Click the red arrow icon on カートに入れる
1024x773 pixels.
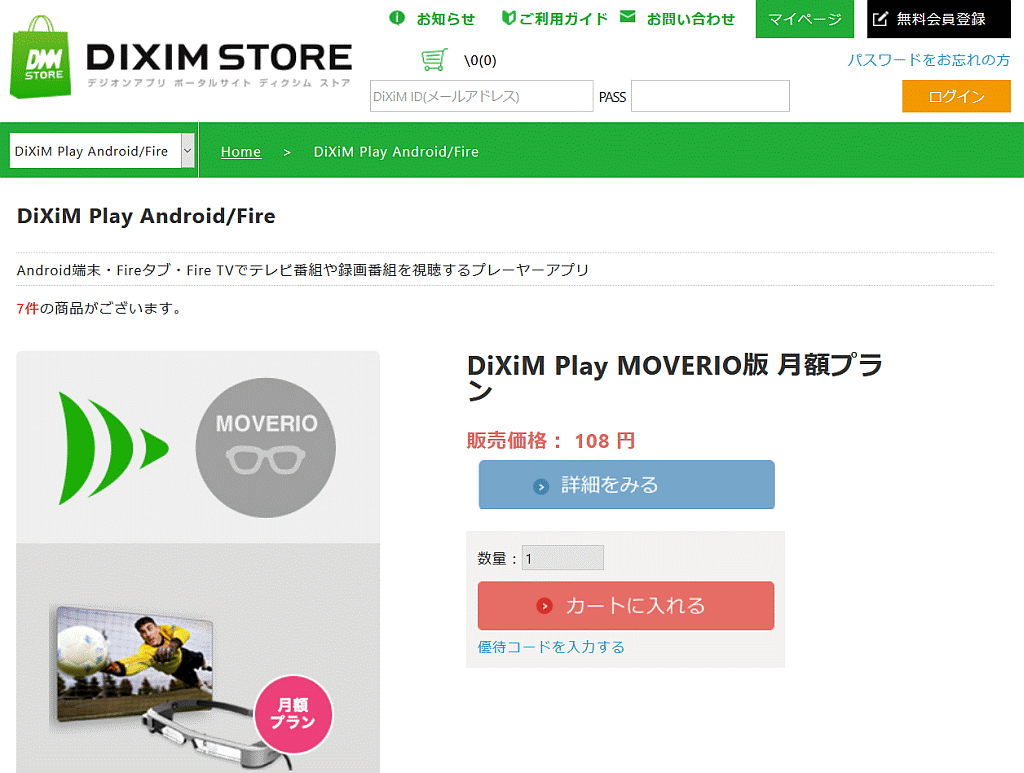[545, 606]
